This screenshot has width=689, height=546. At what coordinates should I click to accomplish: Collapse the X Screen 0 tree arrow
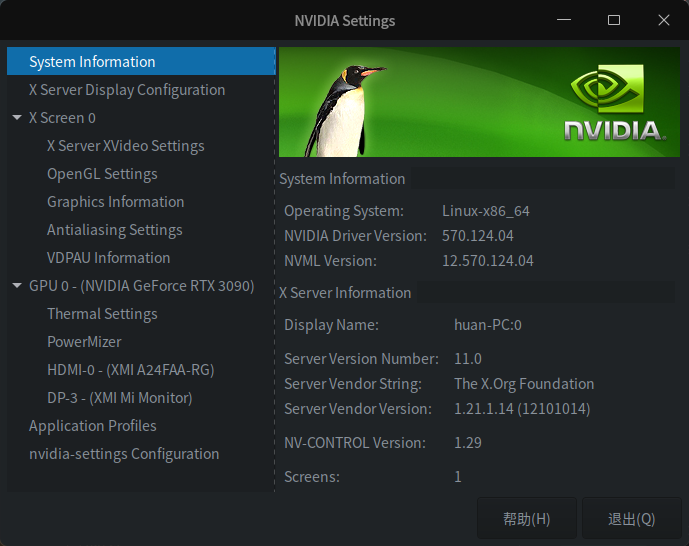(x=17, y=118)
